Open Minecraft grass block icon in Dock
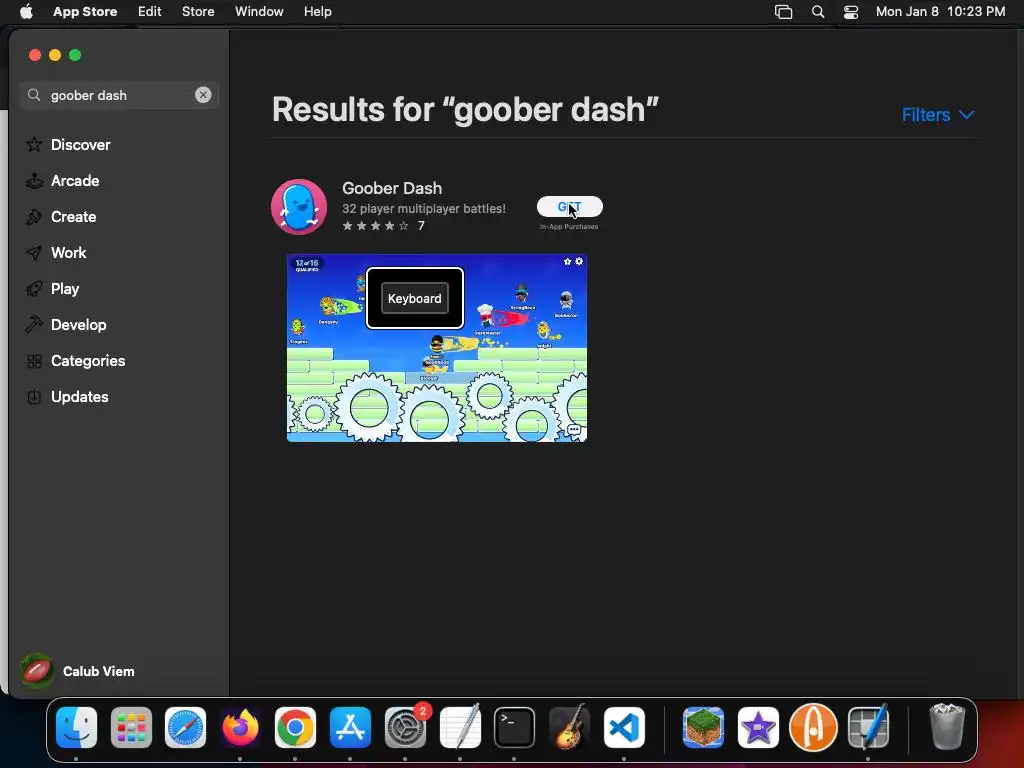Screen dimensions: 1024x768 tap(703, 727)
